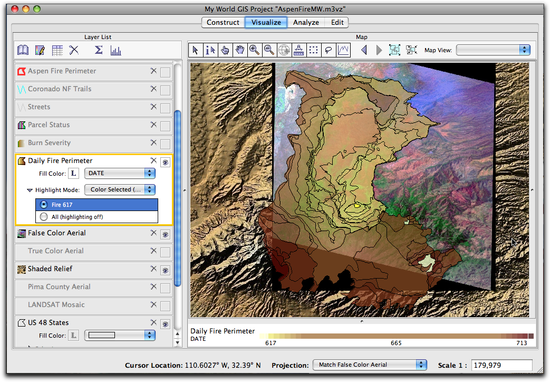
Task: Select All (highlighting off) radio option
Action: [44, 217]
